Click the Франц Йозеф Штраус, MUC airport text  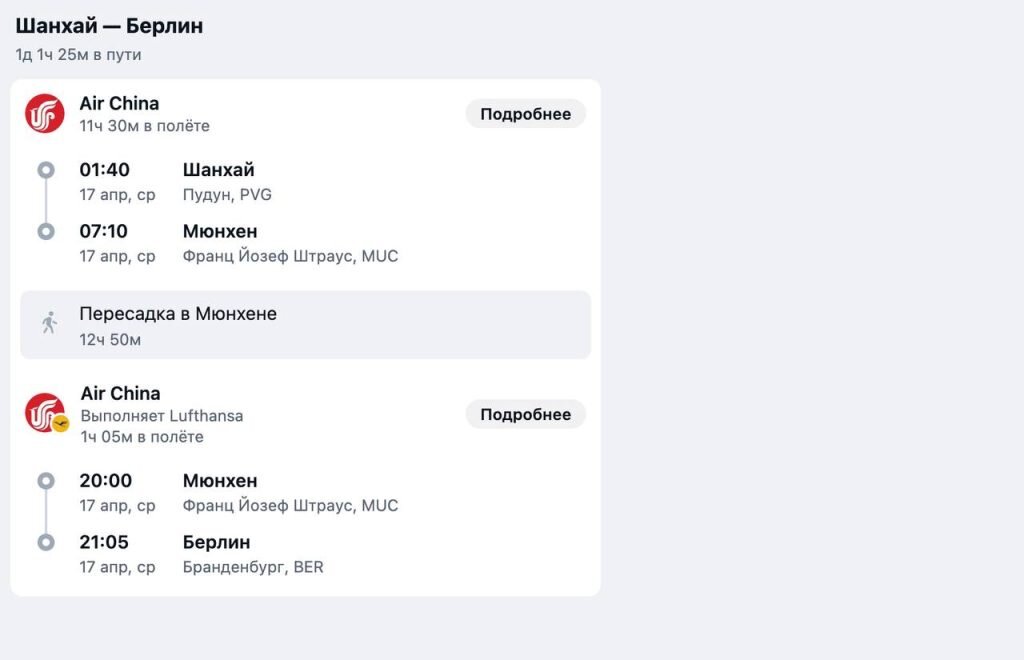click(290, 256)
